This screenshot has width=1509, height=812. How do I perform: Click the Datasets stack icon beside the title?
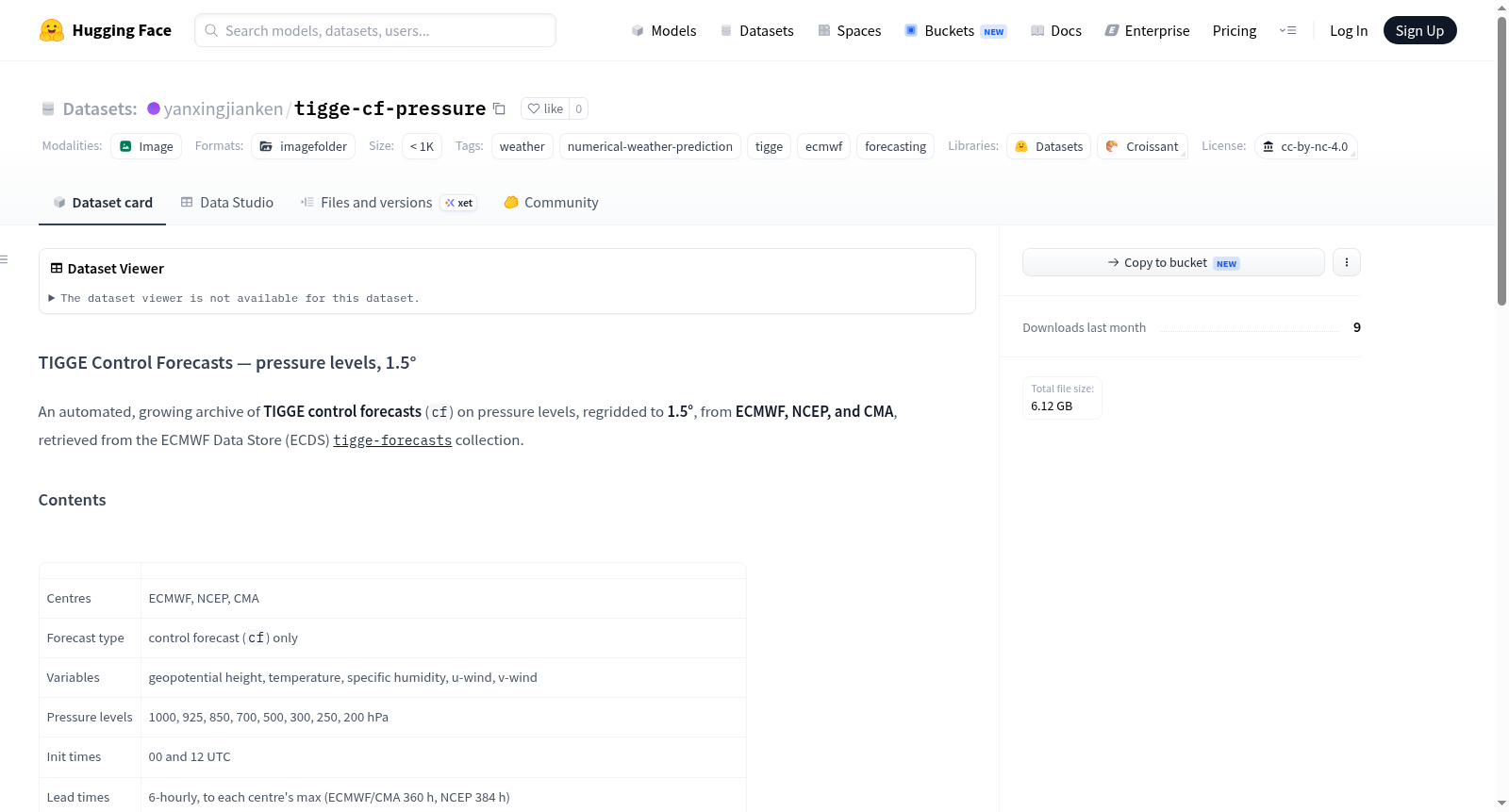(48, 108)
